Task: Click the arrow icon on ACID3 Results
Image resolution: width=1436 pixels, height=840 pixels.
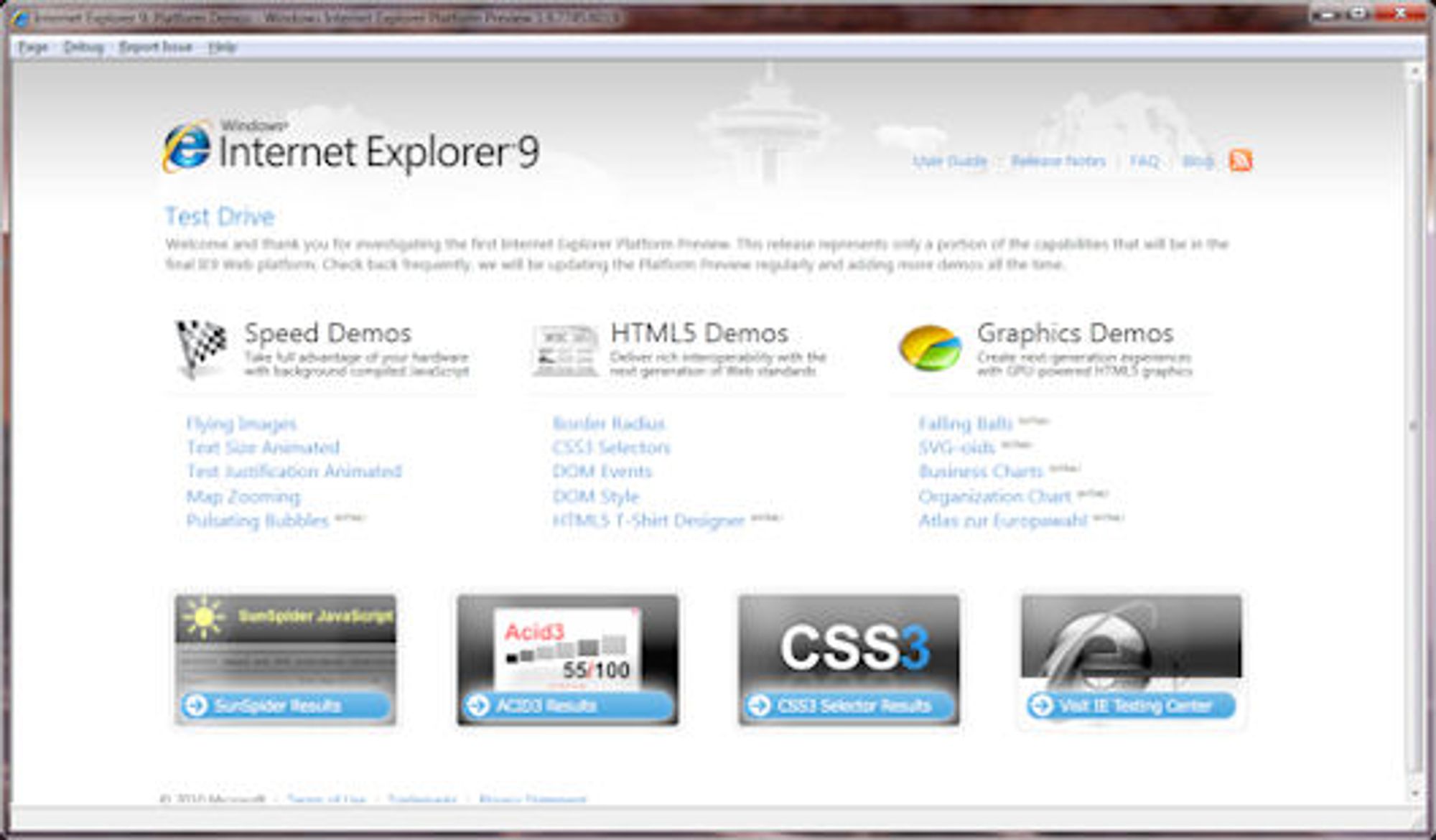Action: 477,706
